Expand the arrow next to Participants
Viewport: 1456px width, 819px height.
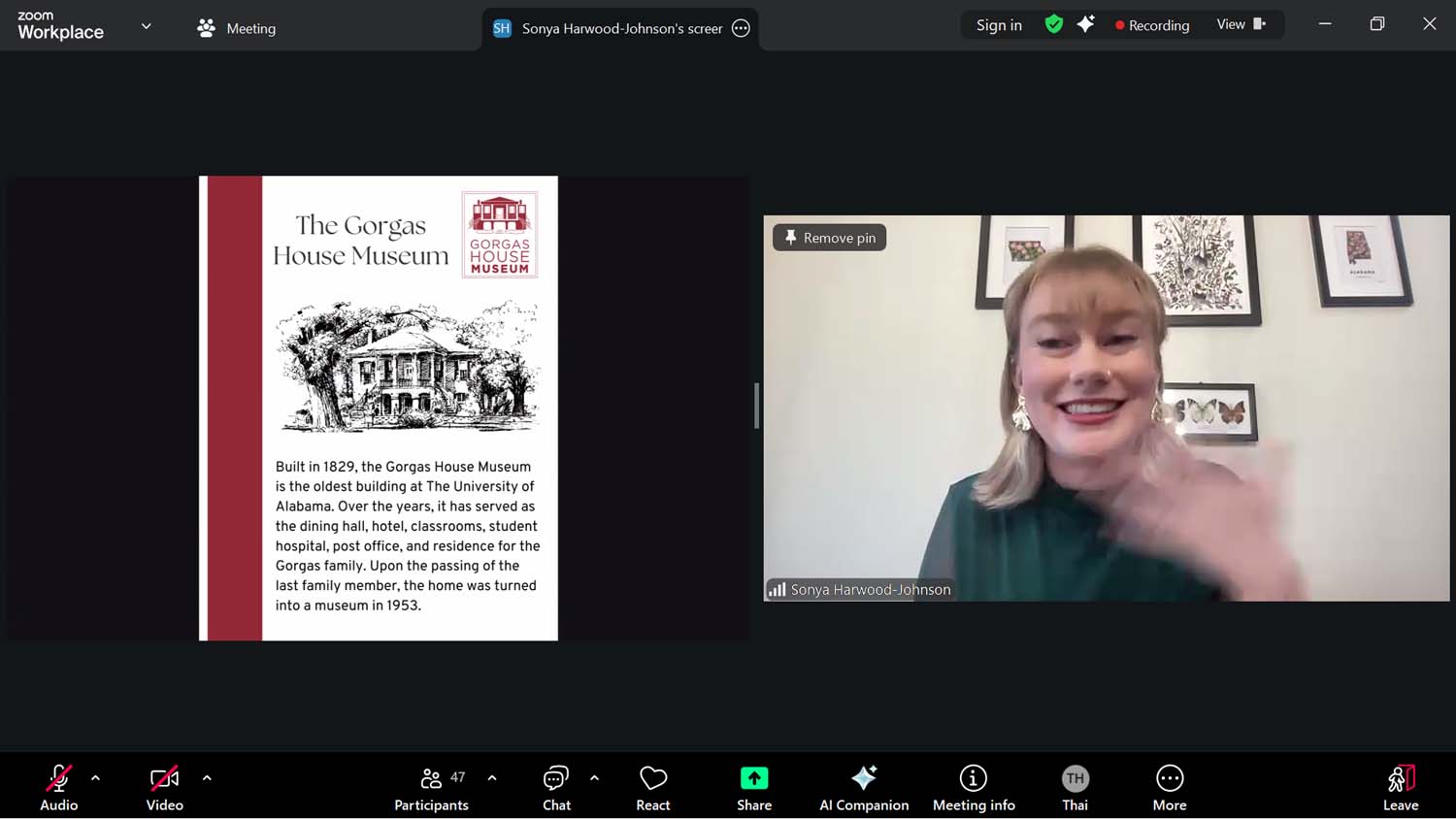[492, 778]
